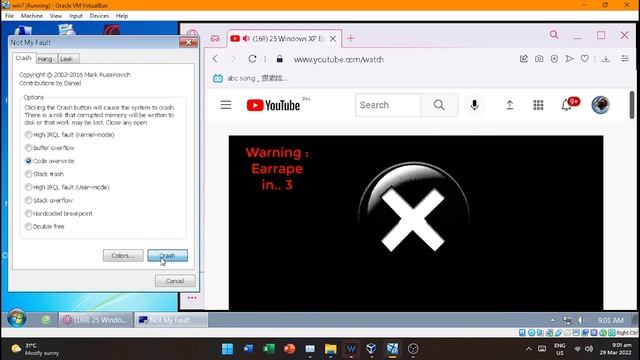Open the weather widget showing 31°C
The height and width of the screenshot is (360, 640).
coord(35,349)
